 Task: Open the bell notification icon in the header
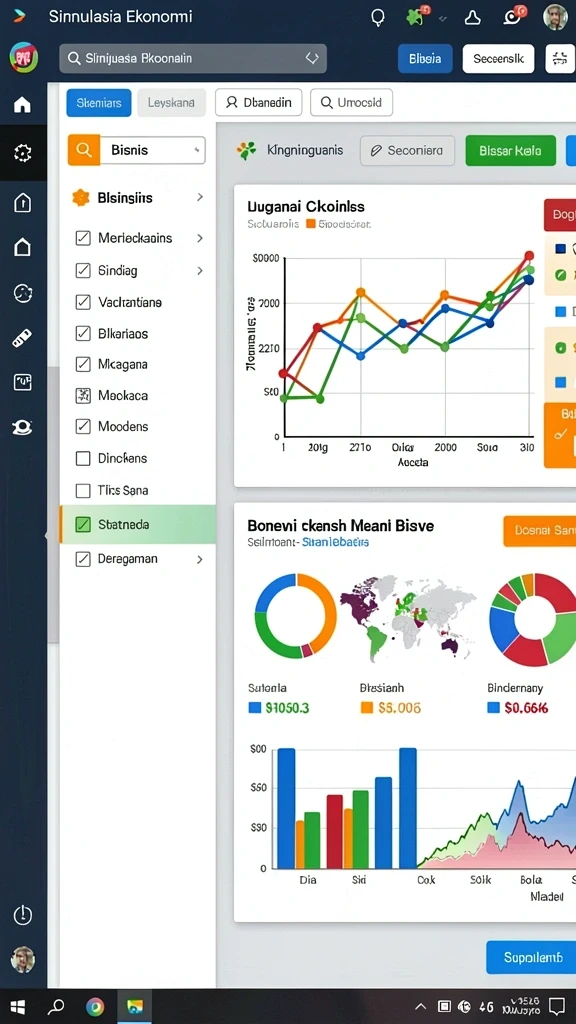(472, 18)
